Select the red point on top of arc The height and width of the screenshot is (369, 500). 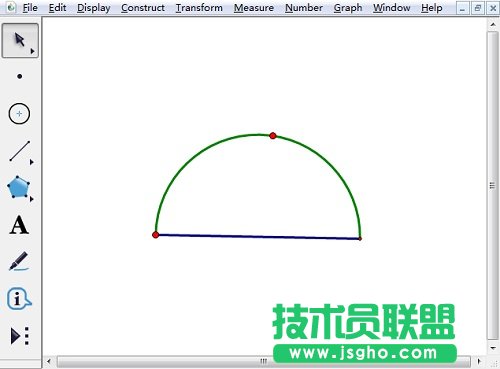pos(273,136)
